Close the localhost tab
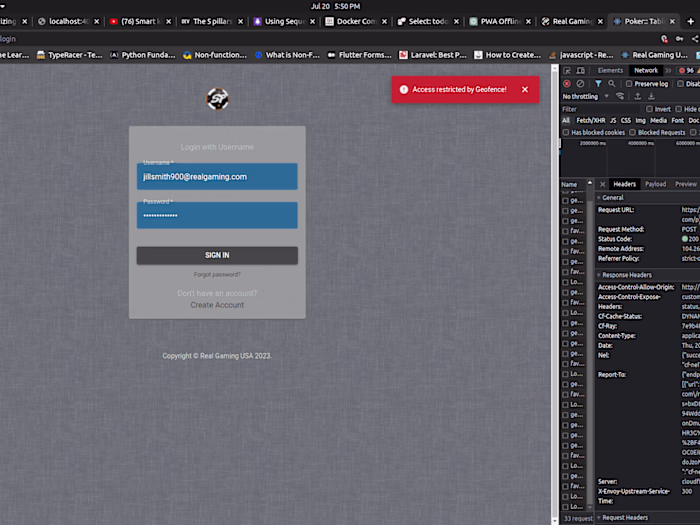 [96, 21]
